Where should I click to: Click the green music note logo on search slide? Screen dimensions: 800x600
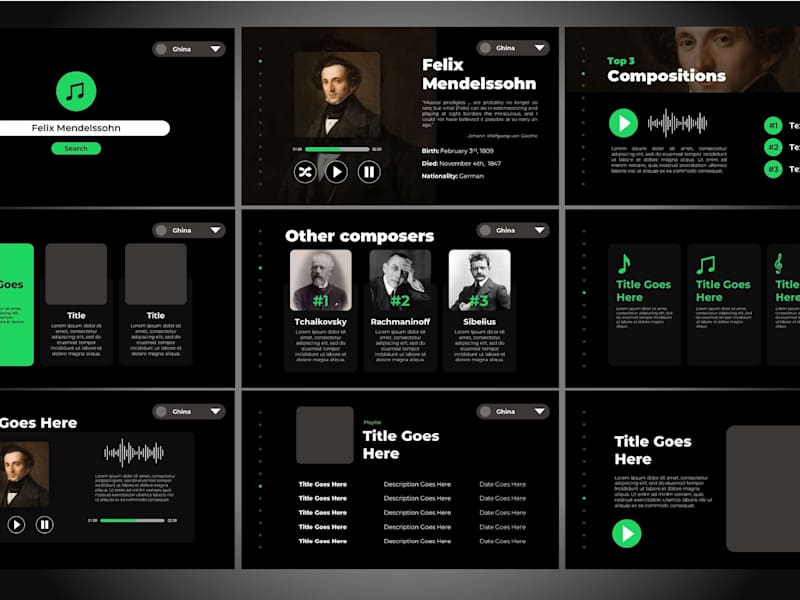click(x=76, y=91)
